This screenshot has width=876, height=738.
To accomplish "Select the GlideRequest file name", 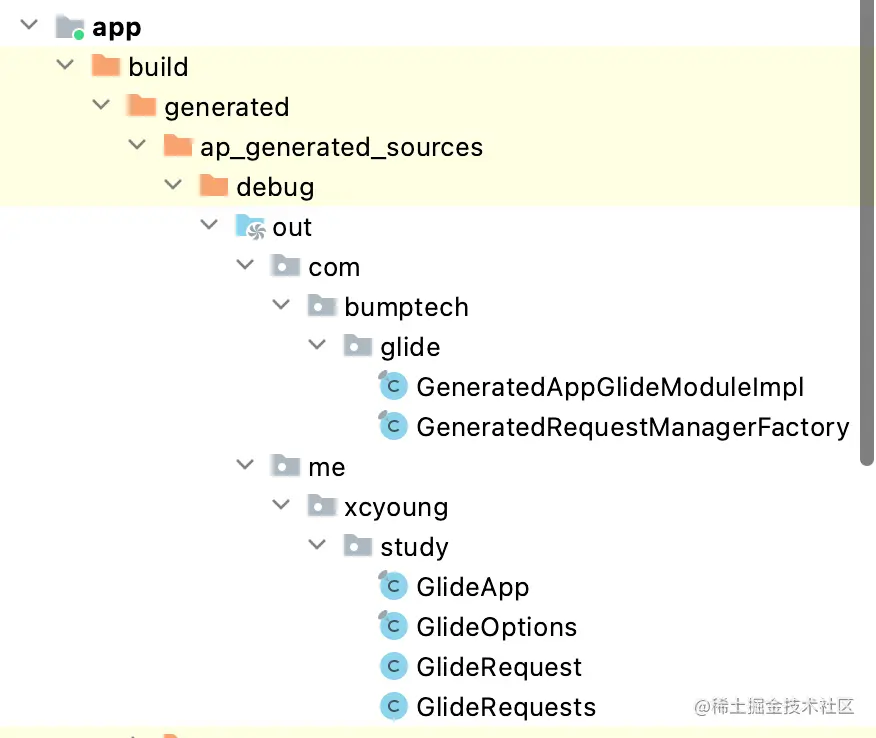I will [x=499, y=668].
